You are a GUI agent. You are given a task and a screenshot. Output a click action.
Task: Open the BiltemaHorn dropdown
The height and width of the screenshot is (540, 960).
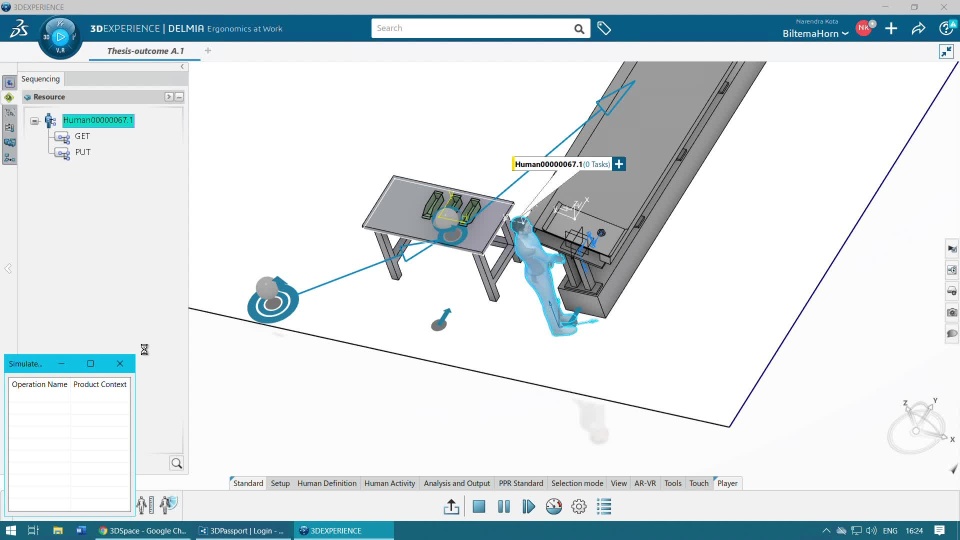(815, 34)
